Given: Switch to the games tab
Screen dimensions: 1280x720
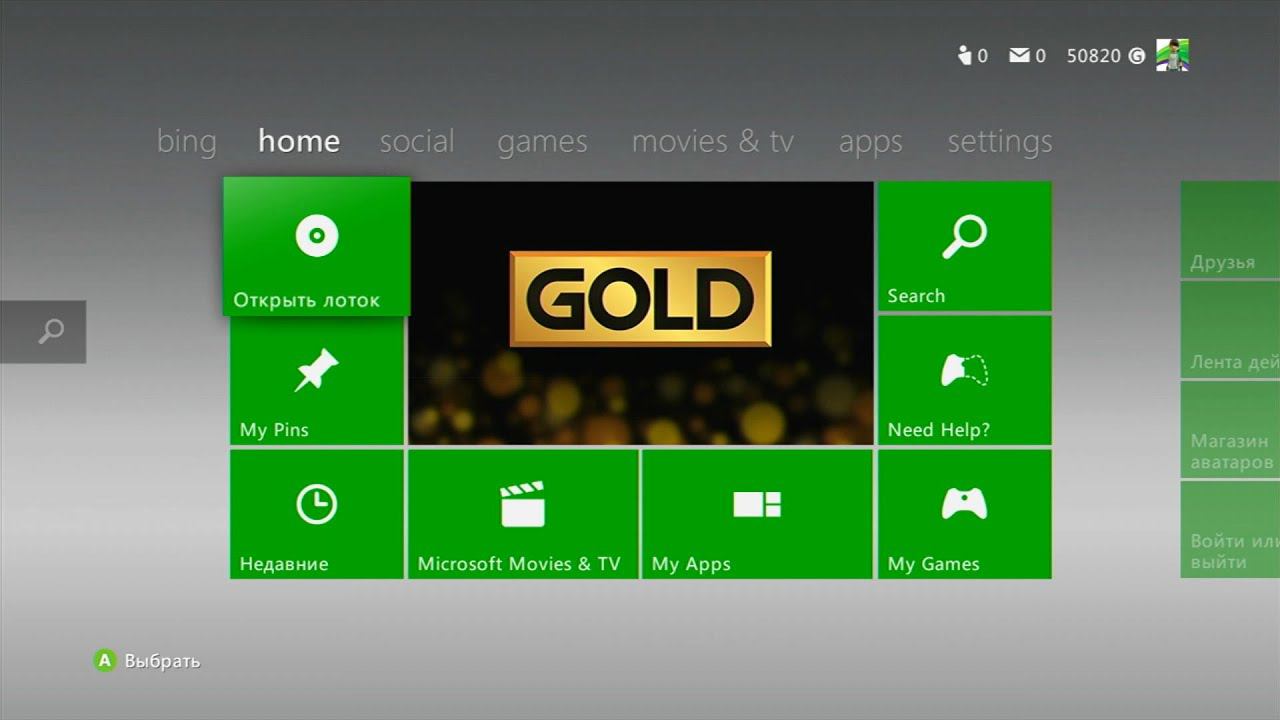Looking at the screenshot, I should [542, 143].
